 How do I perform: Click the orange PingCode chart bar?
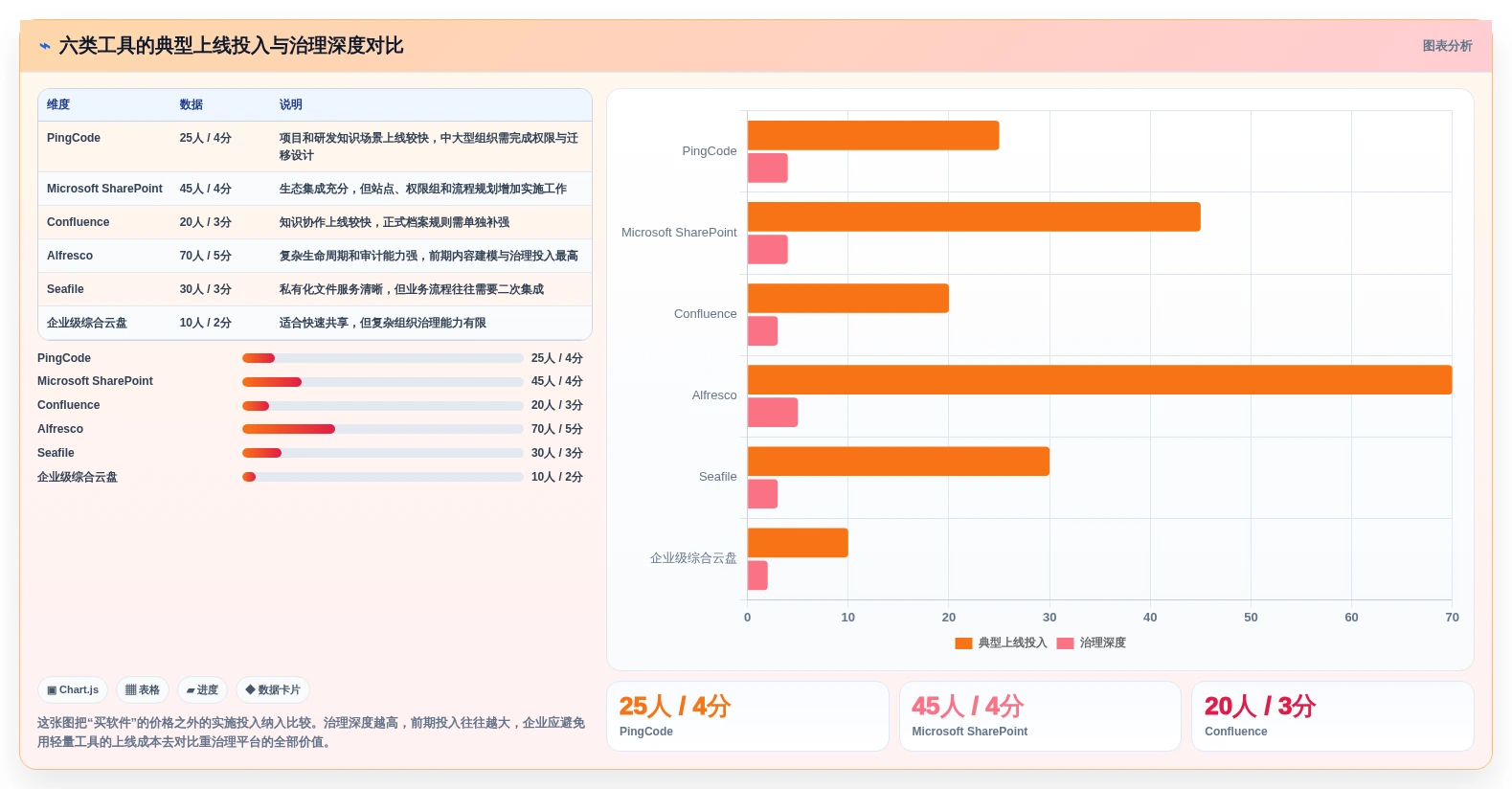pyautogui.click(x=873, y=135)
